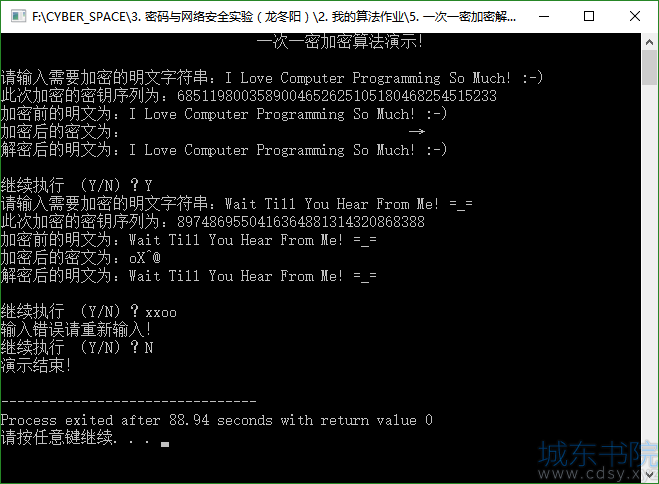Click the title bar file path text
This screenshot has height=484, width=659.
pyautogui.click(x=274, y=16)
